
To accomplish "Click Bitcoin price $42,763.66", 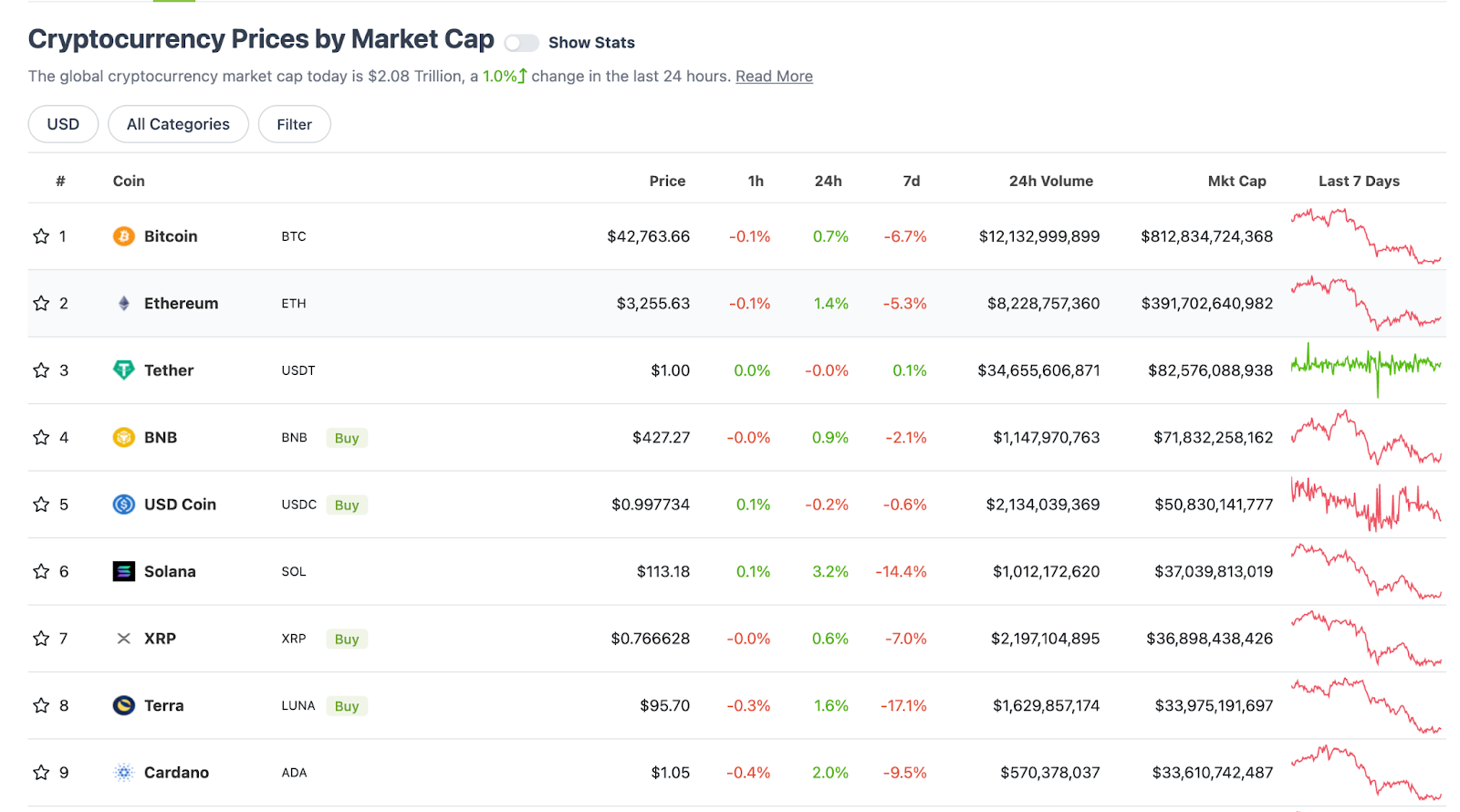I will pyautogui.click(x=648, y=236).
